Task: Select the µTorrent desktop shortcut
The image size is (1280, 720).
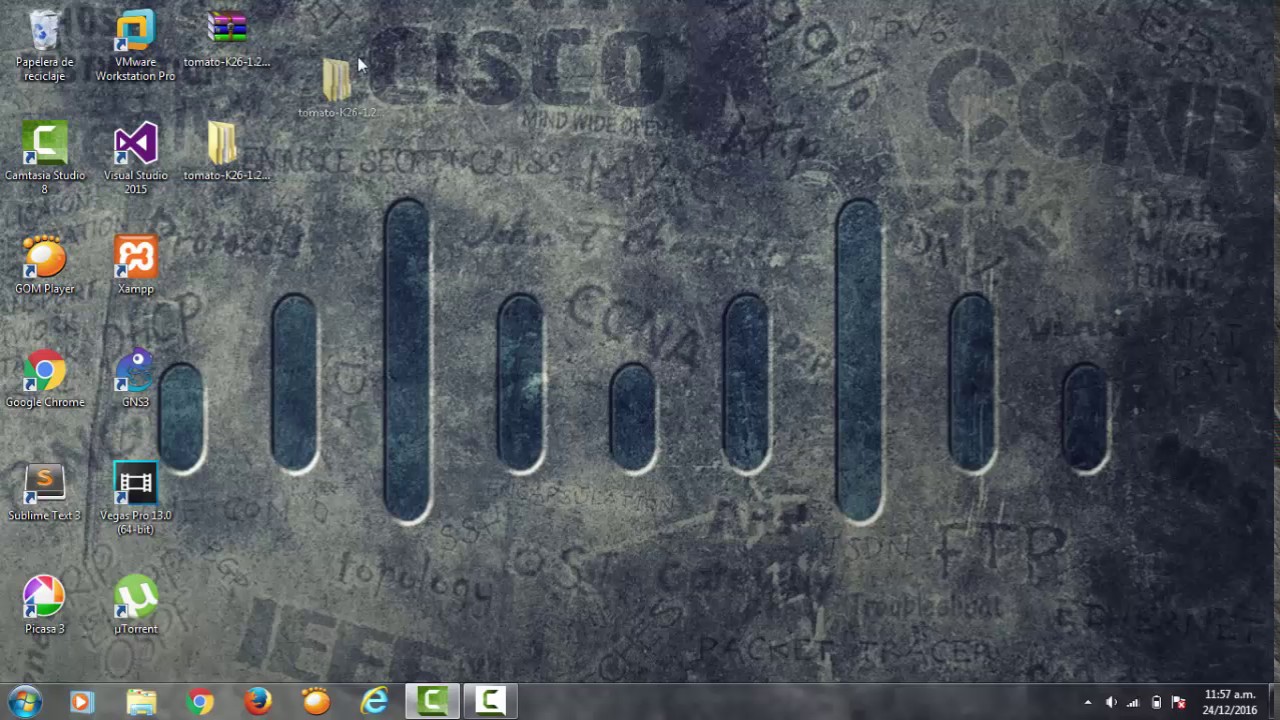Action: [135, 605]
